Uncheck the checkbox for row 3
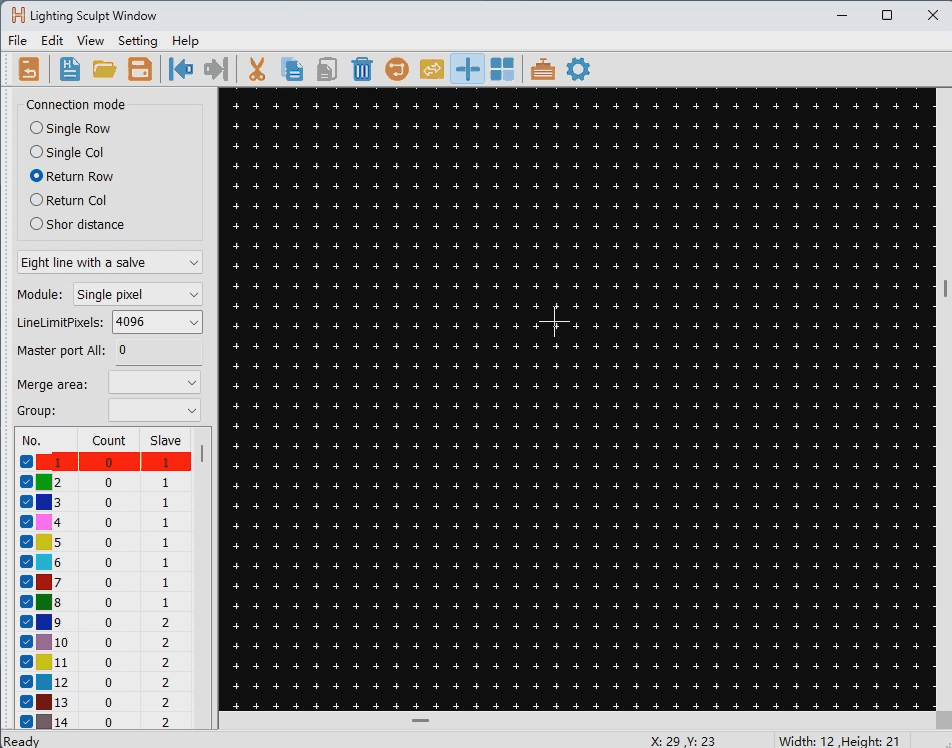This screenshot has width=952, height=748. tap(25, 502)
